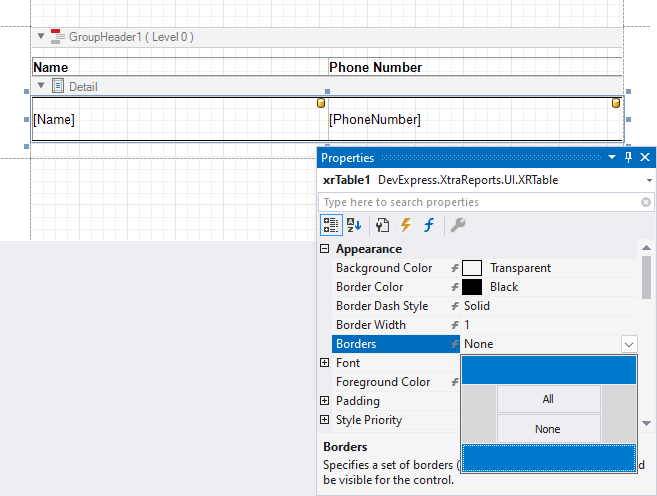Clear the property search field

click(646, 202)
